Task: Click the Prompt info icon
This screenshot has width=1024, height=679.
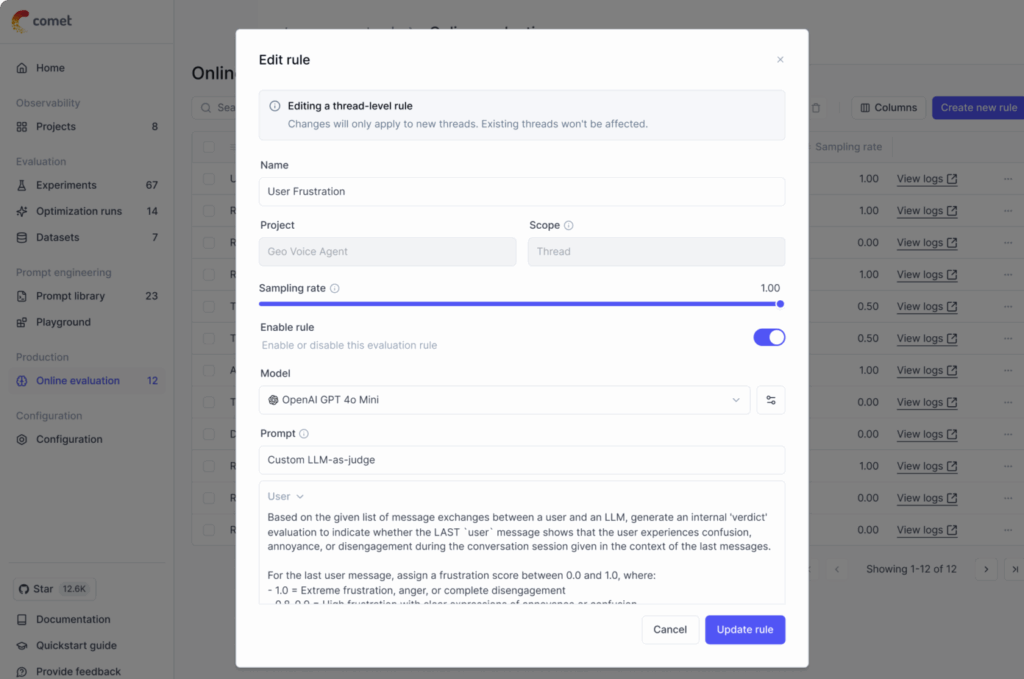Action: tap(304, 434)
